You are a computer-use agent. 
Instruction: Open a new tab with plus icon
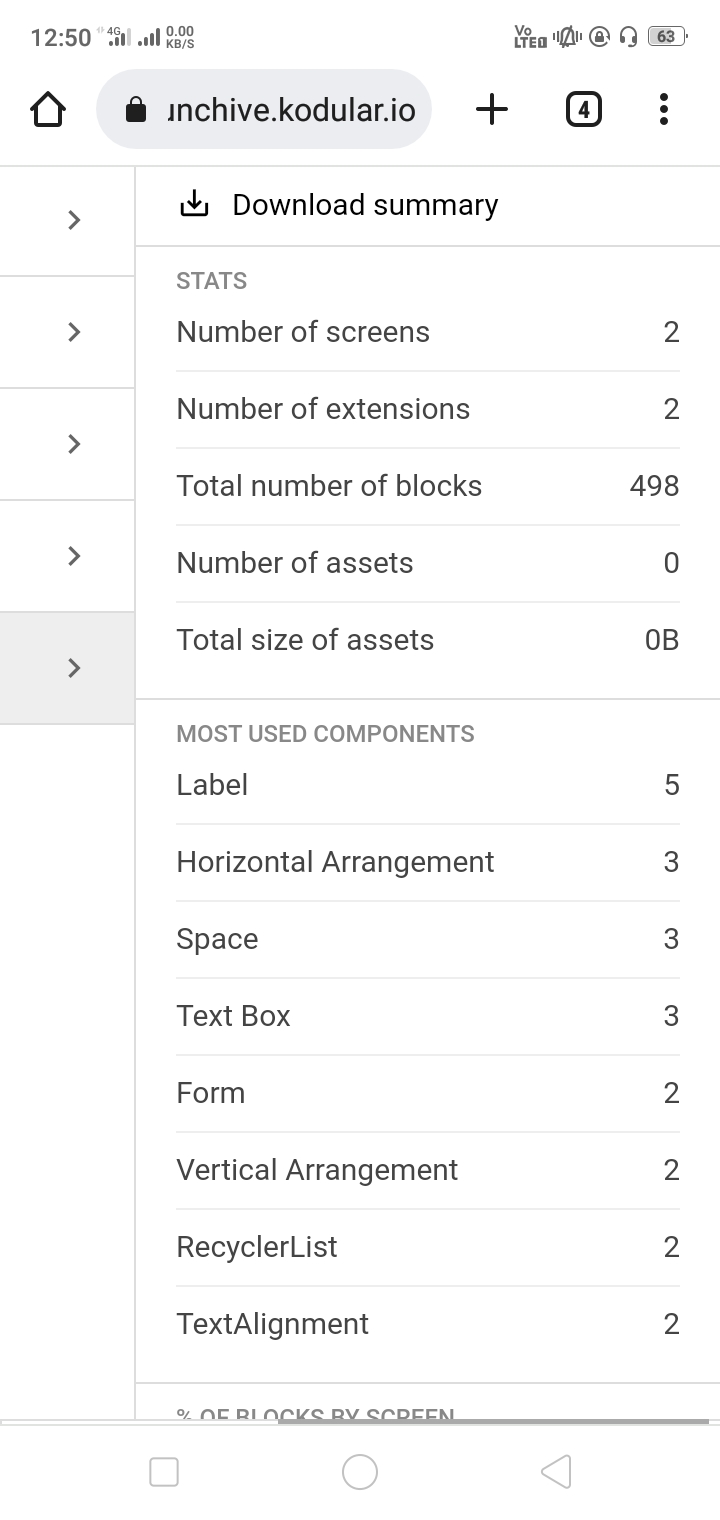click(491, 109)
